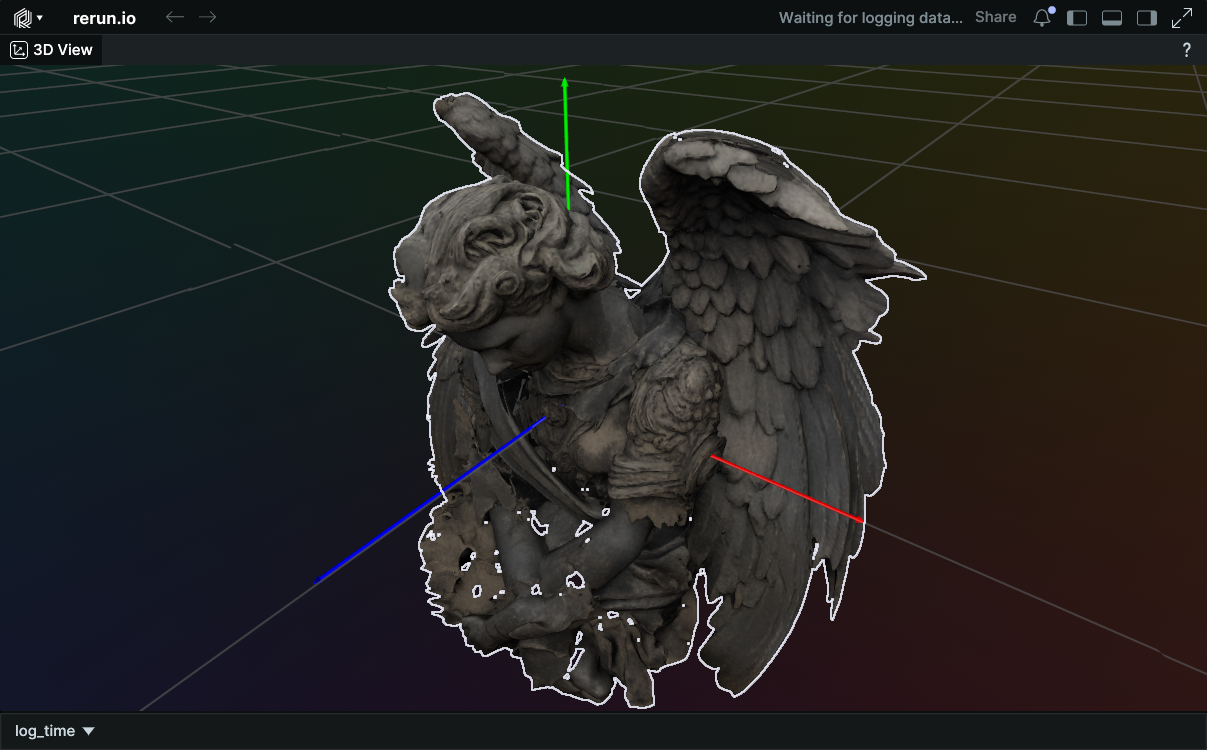Expand the viewer to fullscreen
The image size is (1207, 750).
(x=1182, y=18)
